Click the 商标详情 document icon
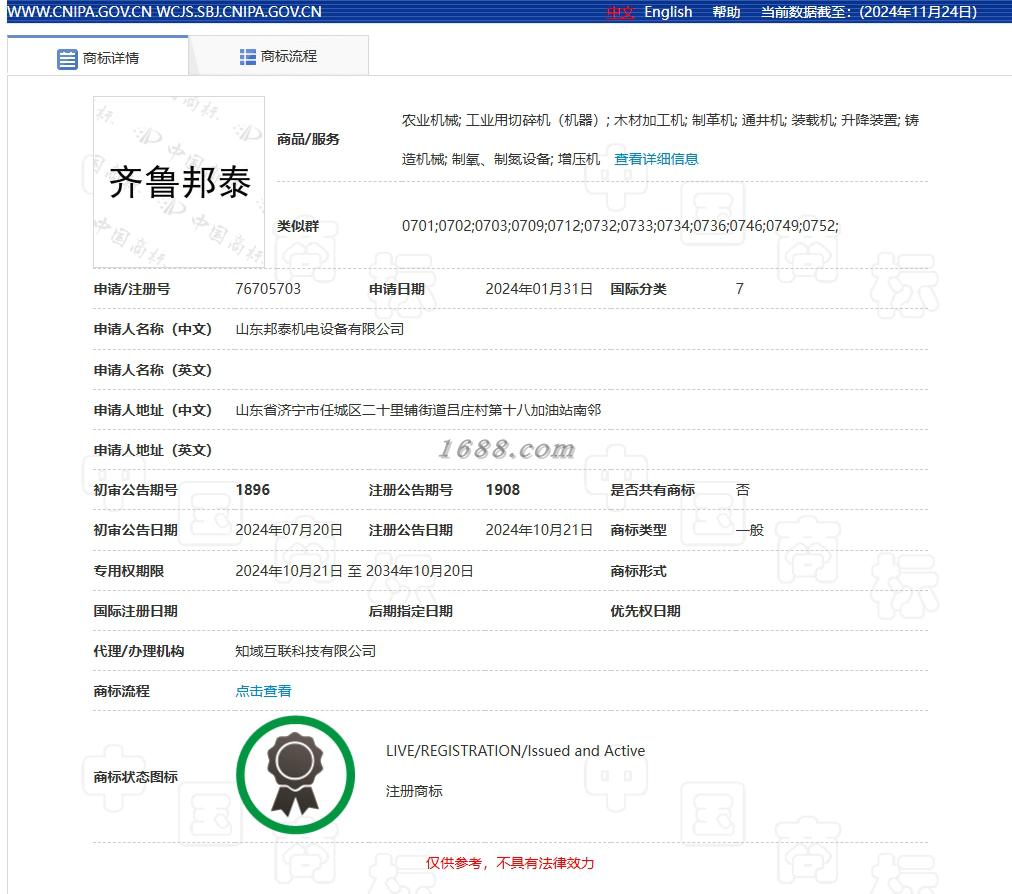 (67, 59)
